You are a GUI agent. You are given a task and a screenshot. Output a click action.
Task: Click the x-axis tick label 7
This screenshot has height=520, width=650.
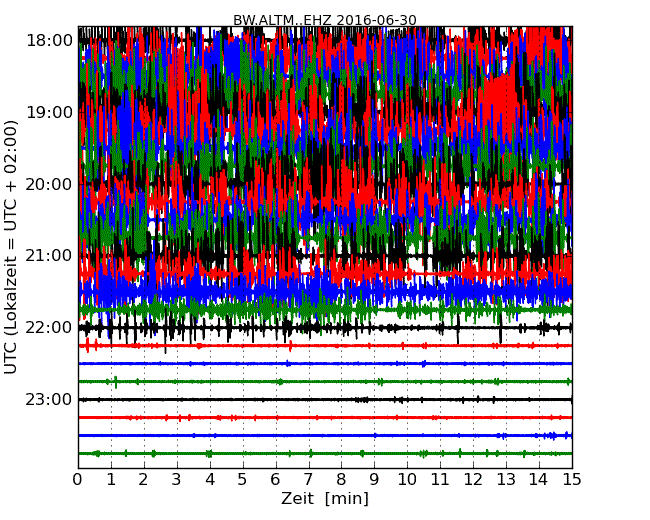(308, 479)
